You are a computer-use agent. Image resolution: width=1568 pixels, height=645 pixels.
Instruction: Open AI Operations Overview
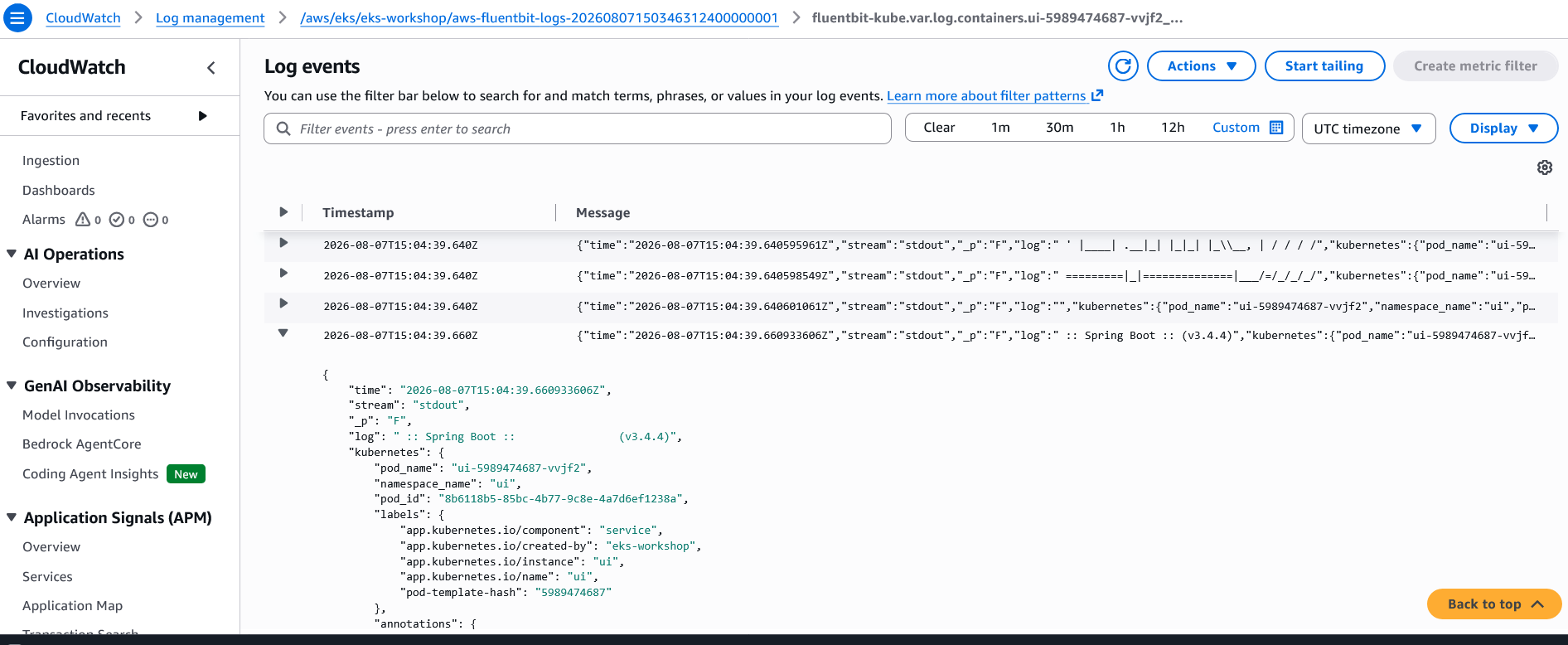click(x=51, y=284)
